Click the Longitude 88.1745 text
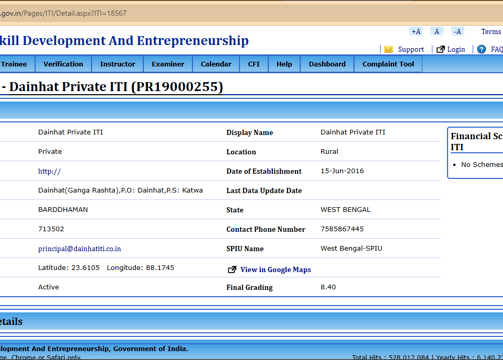 click(x=140, y=268)
